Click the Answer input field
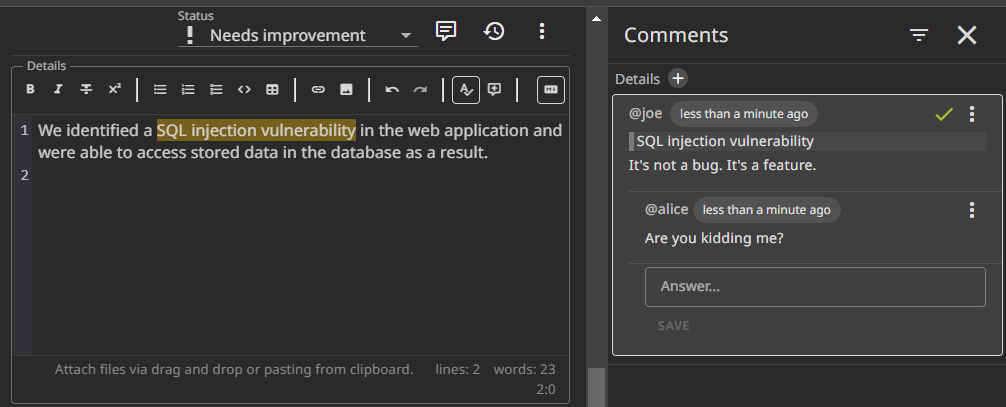This screenshot has height=407, width=1006. click(815, 286)
